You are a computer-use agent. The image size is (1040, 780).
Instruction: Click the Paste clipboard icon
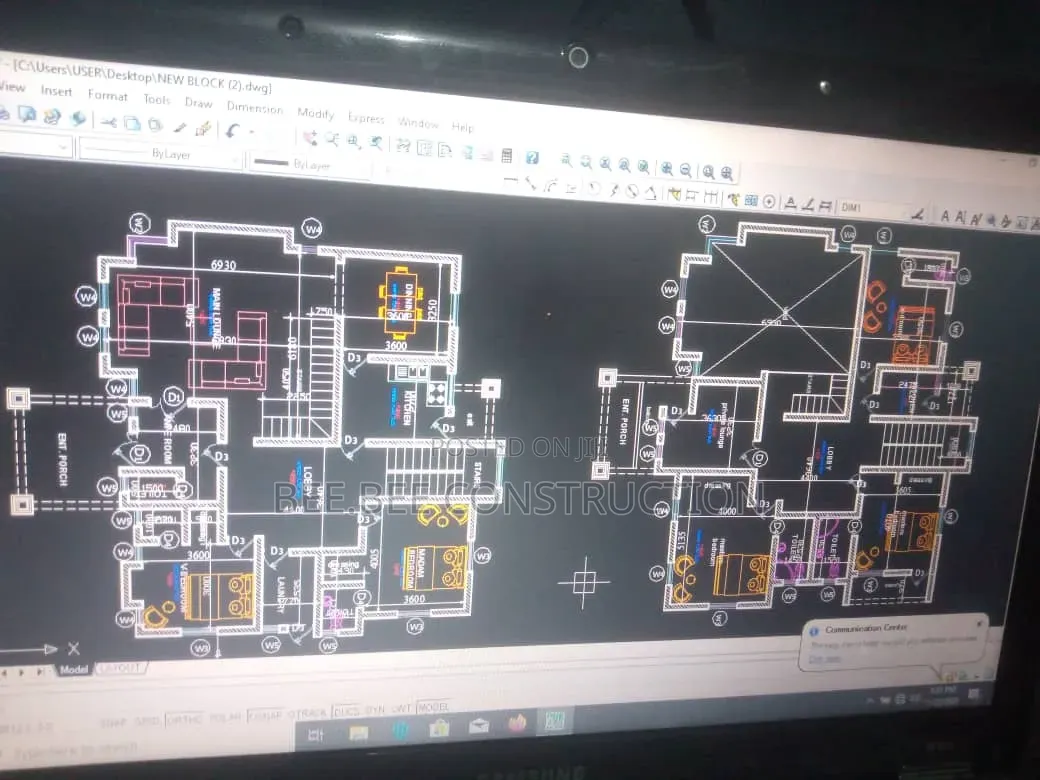[x=155, y=125]
